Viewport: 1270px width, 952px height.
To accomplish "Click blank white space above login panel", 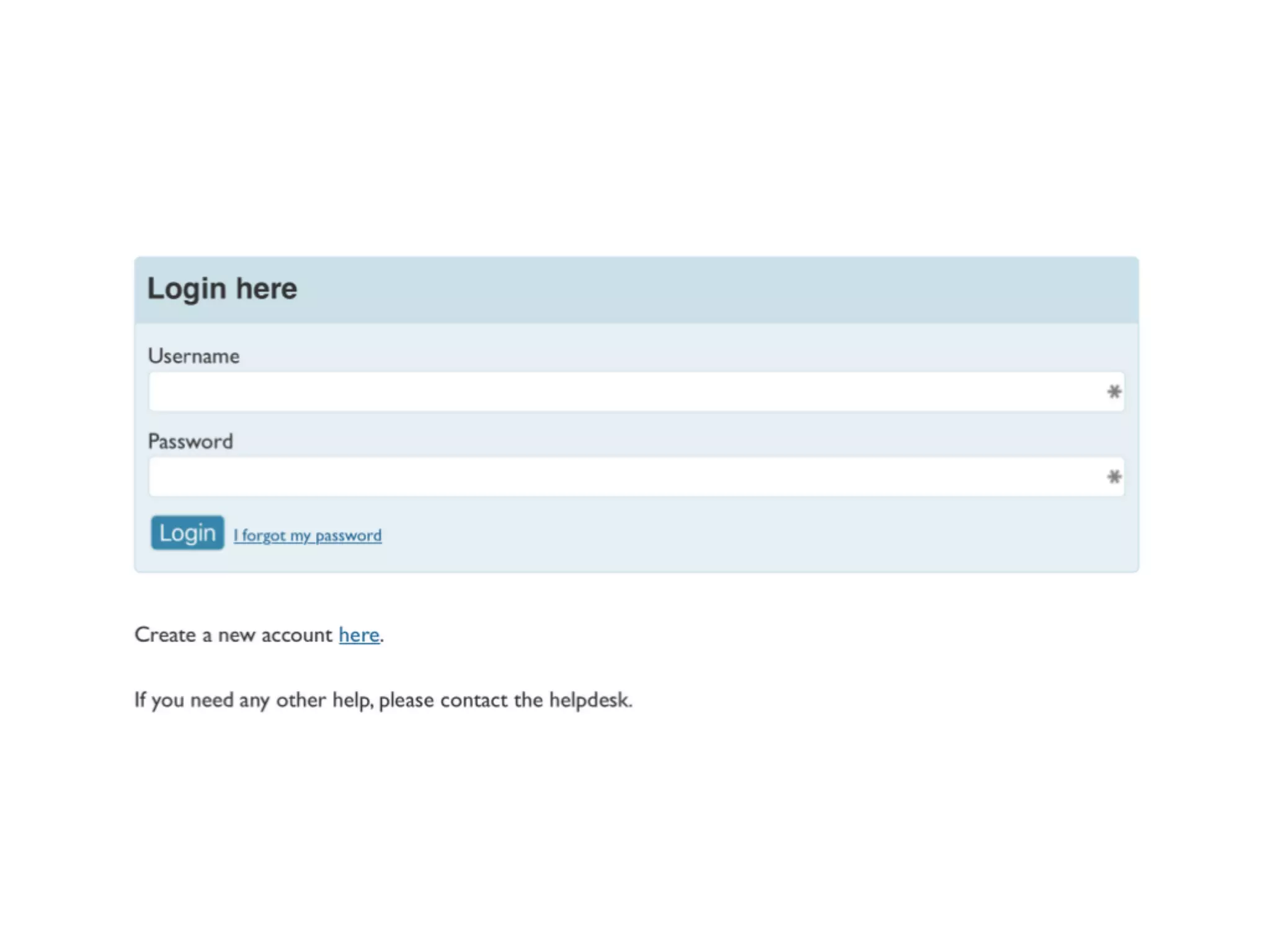I will click(x=635, y=124).
